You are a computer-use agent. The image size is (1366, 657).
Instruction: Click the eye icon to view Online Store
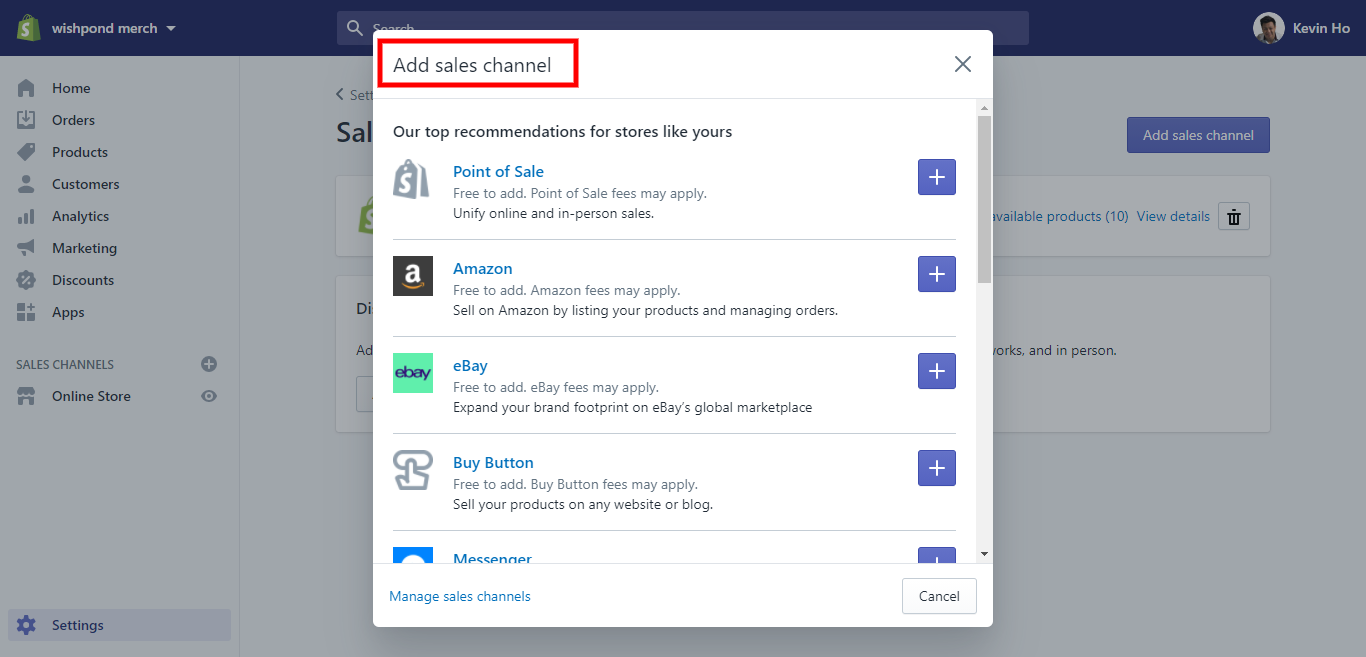(209, 396)
